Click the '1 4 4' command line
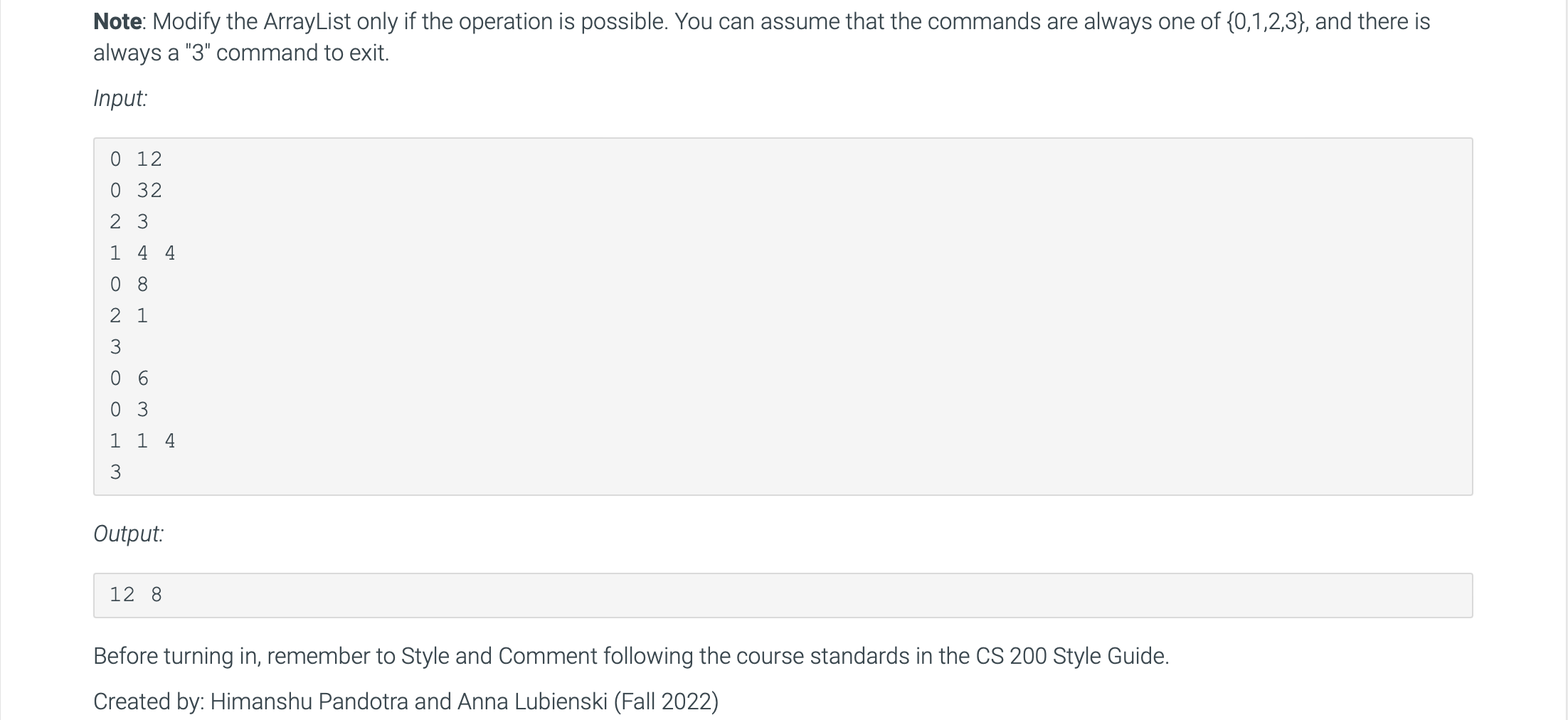The width and height of the screenshot is (1568, 720). [142, 253]
